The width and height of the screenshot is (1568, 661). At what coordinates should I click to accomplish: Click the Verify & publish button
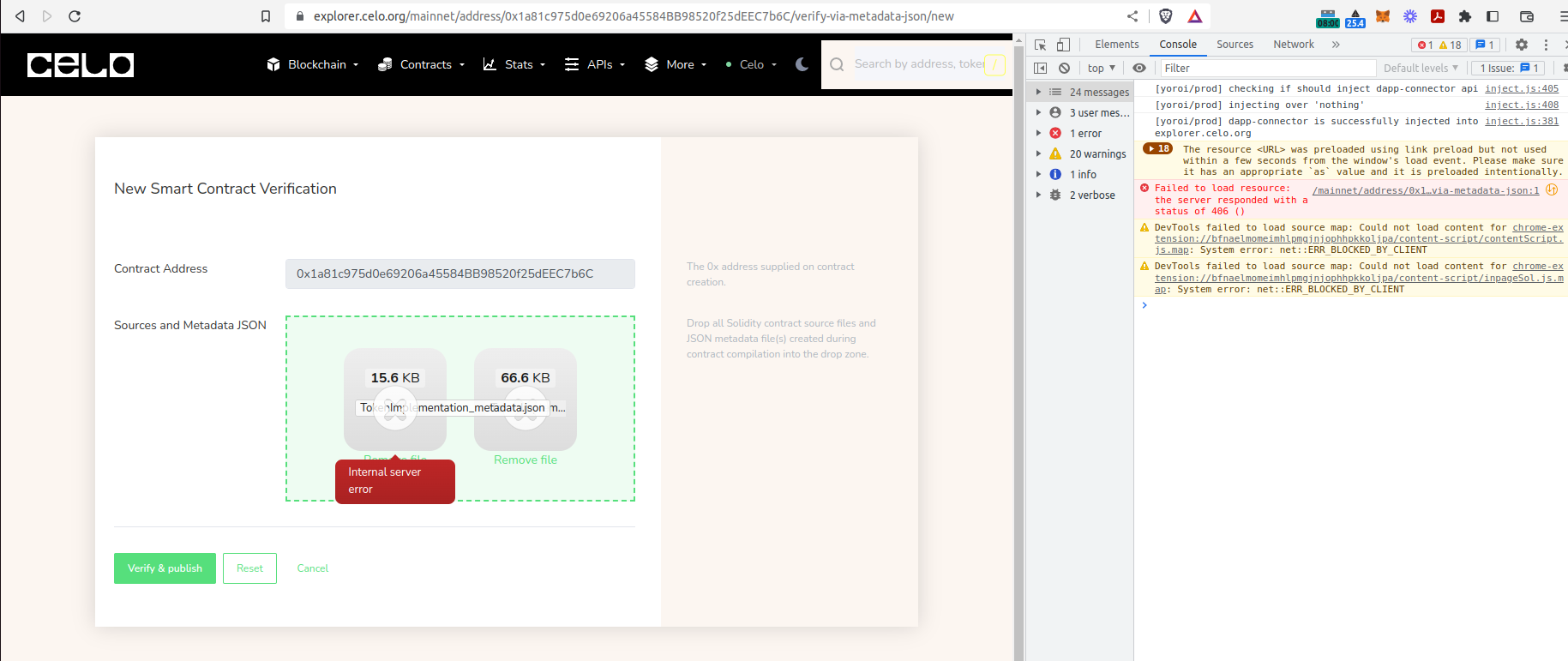tap(165, 568)
